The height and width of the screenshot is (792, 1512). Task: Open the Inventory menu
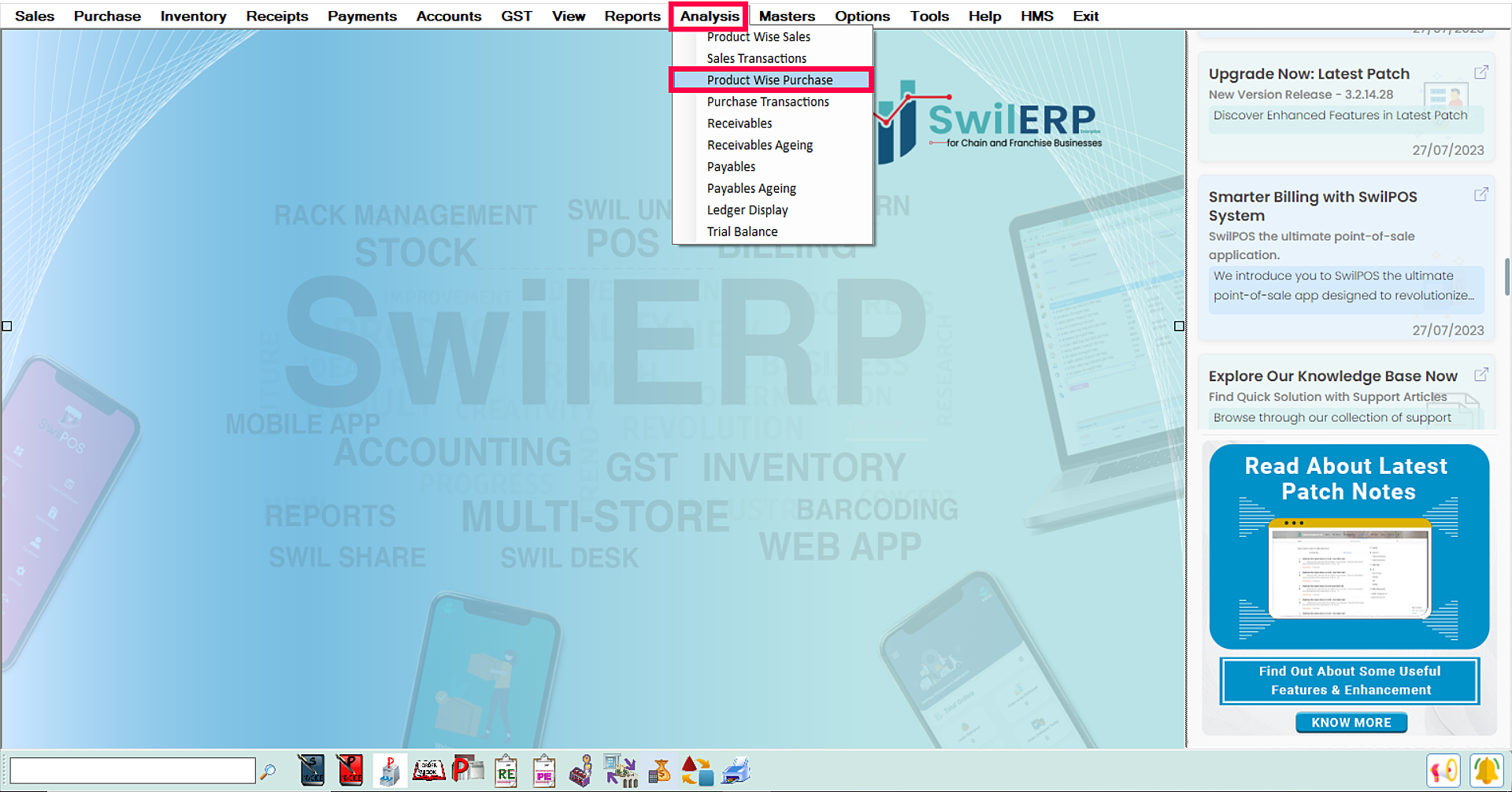click(x=193, y=16)
